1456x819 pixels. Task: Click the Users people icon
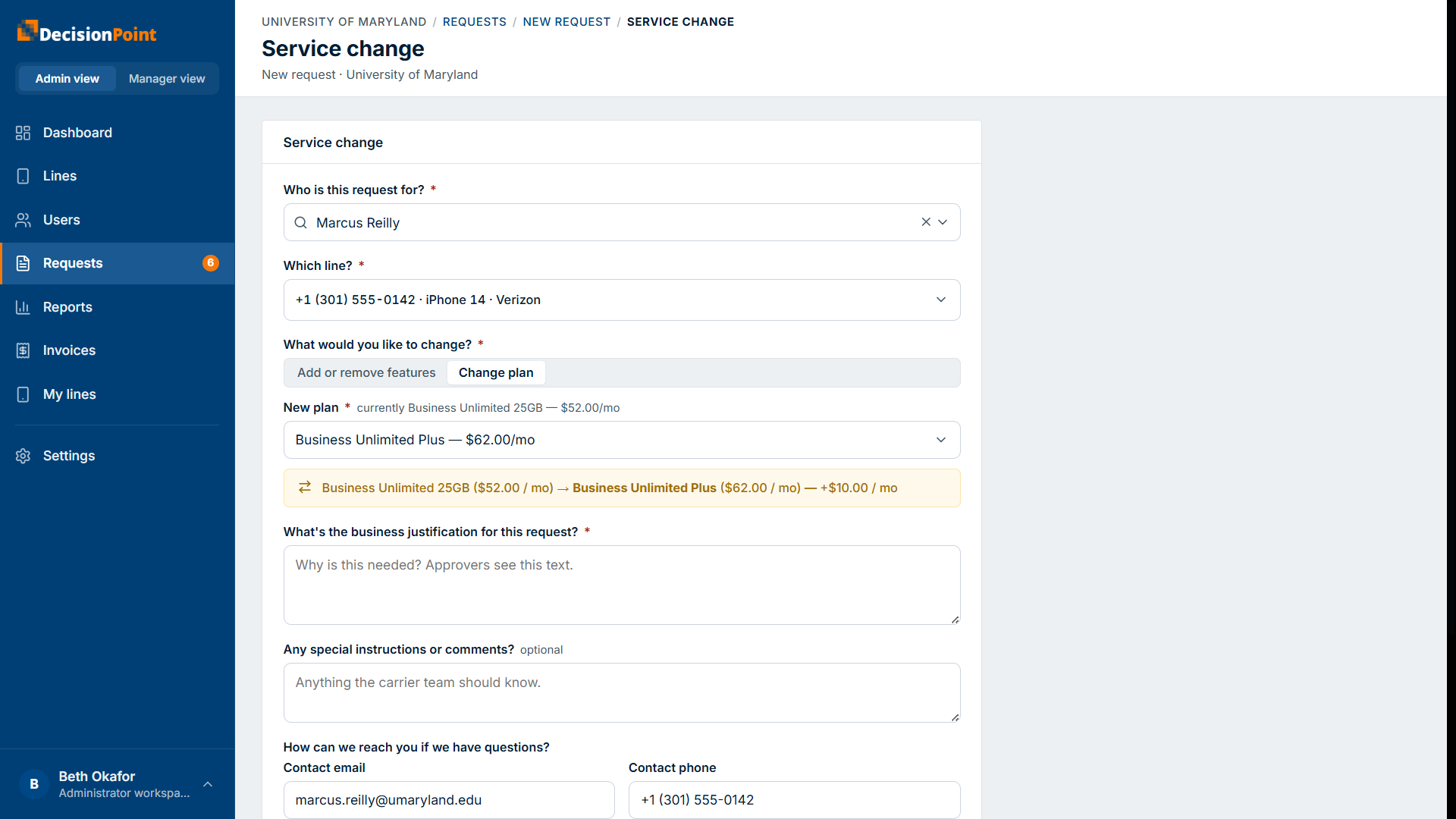(x=23, y=220)
